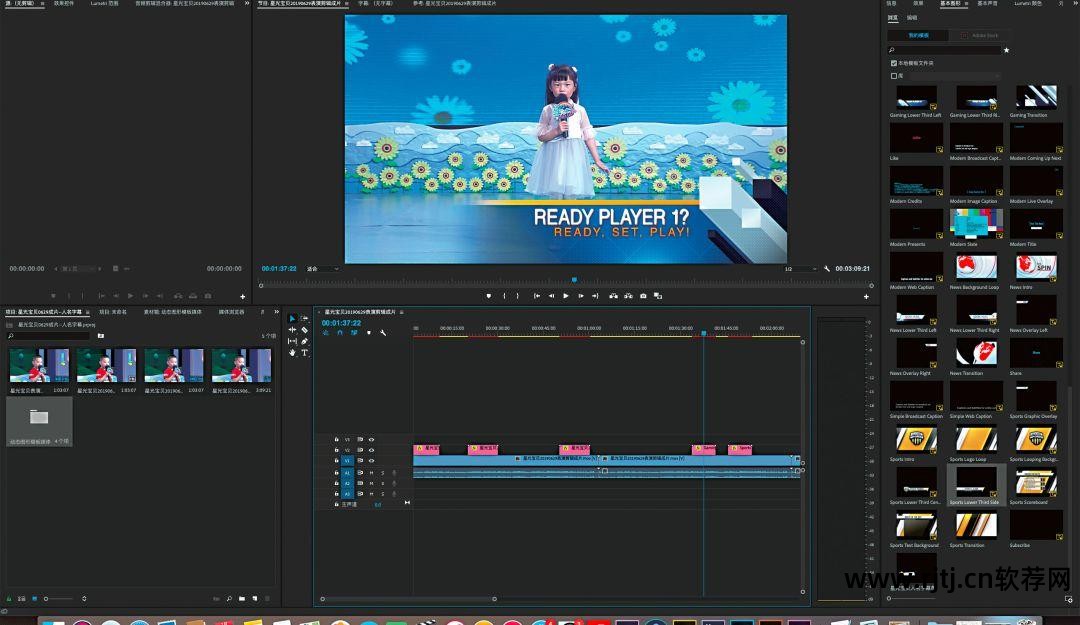Select the Type tool in the toolbar
This screenshot has height=625, width=1080.
coord(304,352)
